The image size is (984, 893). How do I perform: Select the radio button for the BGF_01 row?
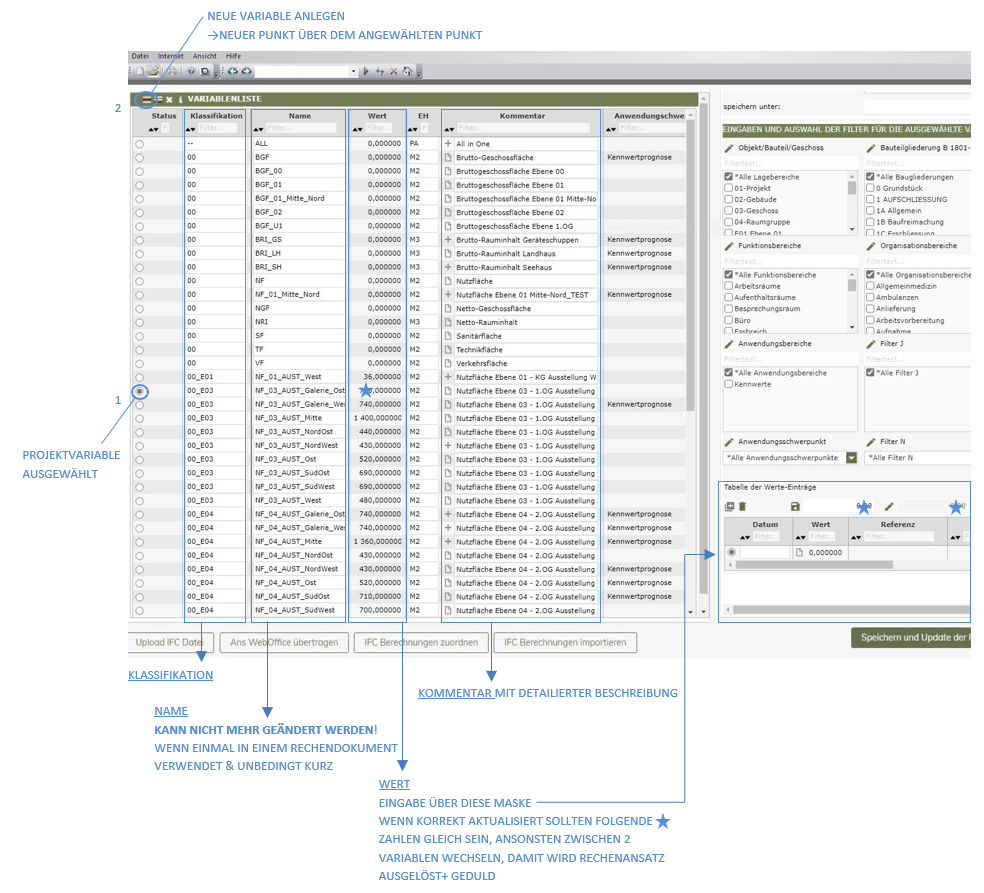tap(139, 185)
